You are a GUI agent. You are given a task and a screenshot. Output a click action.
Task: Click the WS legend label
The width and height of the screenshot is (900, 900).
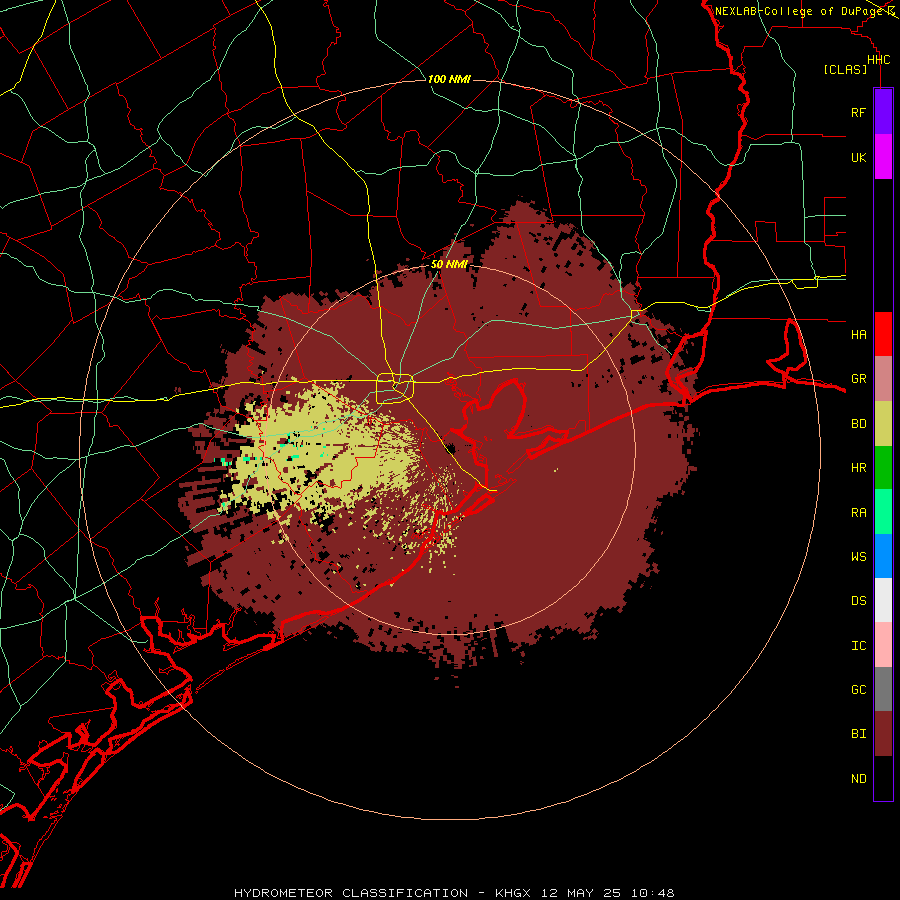coord(858,557)
